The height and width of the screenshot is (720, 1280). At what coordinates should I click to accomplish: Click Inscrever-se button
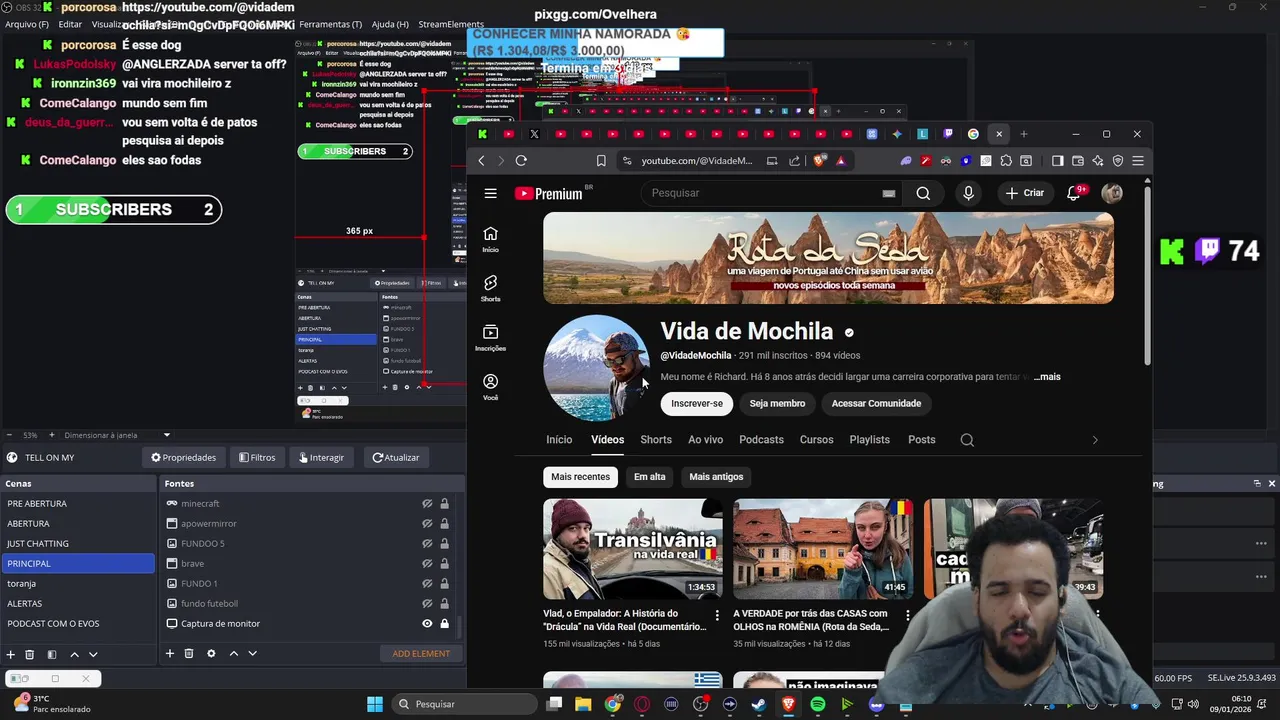tap(697, 403)
